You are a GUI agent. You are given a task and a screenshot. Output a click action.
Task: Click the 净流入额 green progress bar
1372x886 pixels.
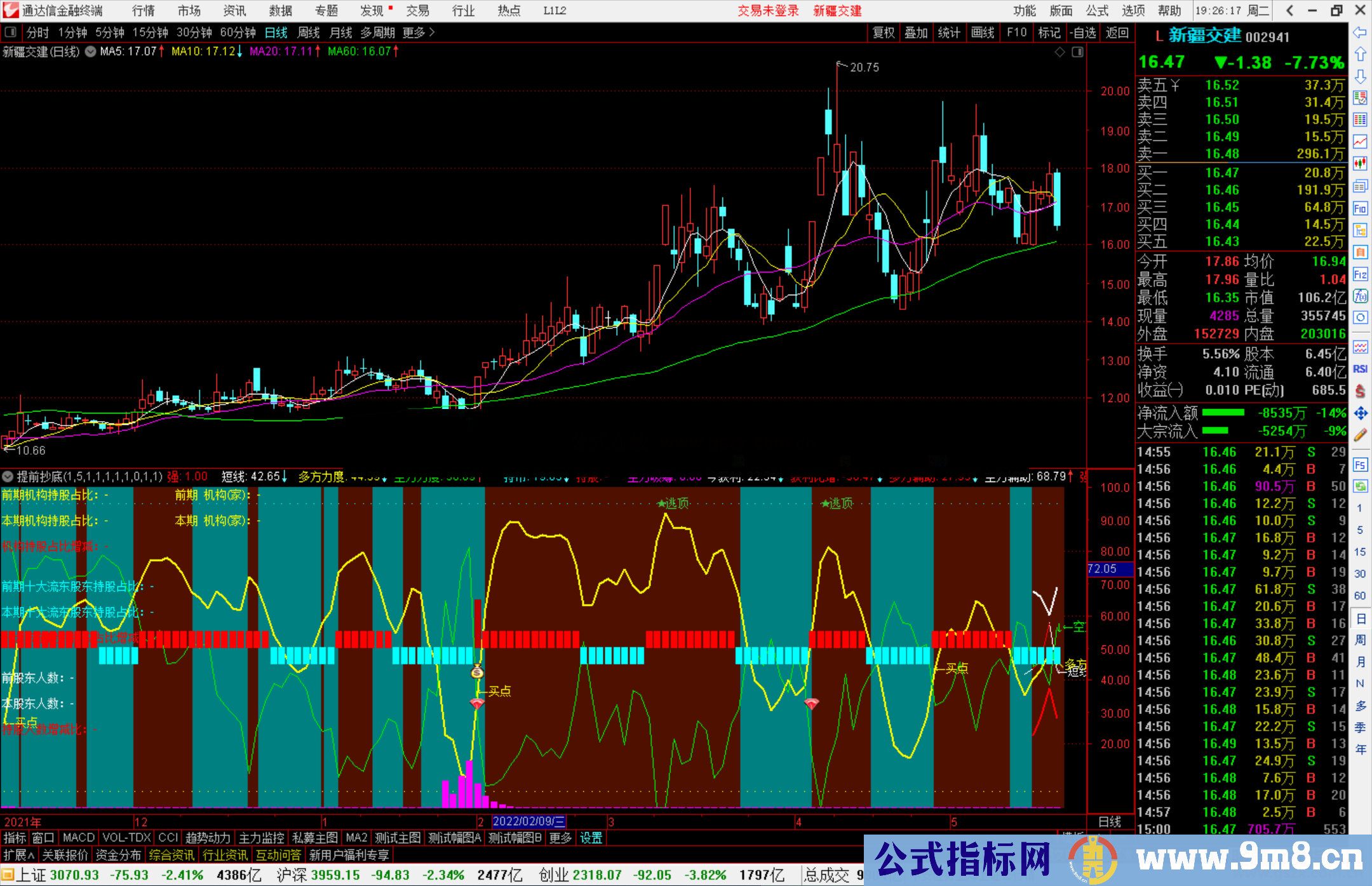pyautogui.click(x=1223, y=413)
